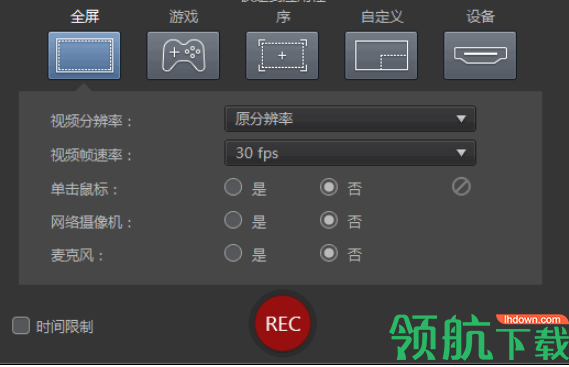Select the custom area capture icon
Screen dimensions: 569x367
(x=381, y=56)
